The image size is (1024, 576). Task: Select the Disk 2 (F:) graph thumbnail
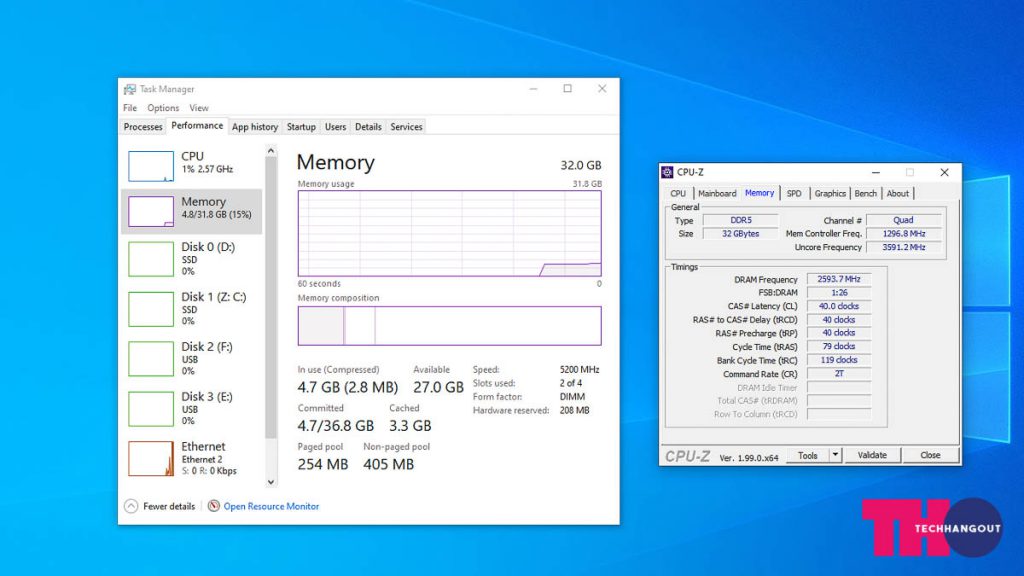tap(151, 359)
